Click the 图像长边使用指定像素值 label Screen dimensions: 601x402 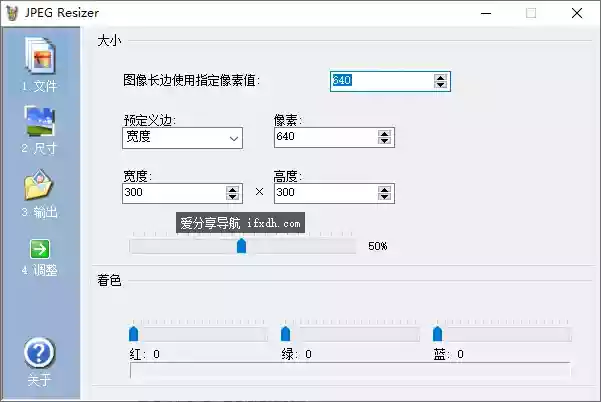click(191, 80)
